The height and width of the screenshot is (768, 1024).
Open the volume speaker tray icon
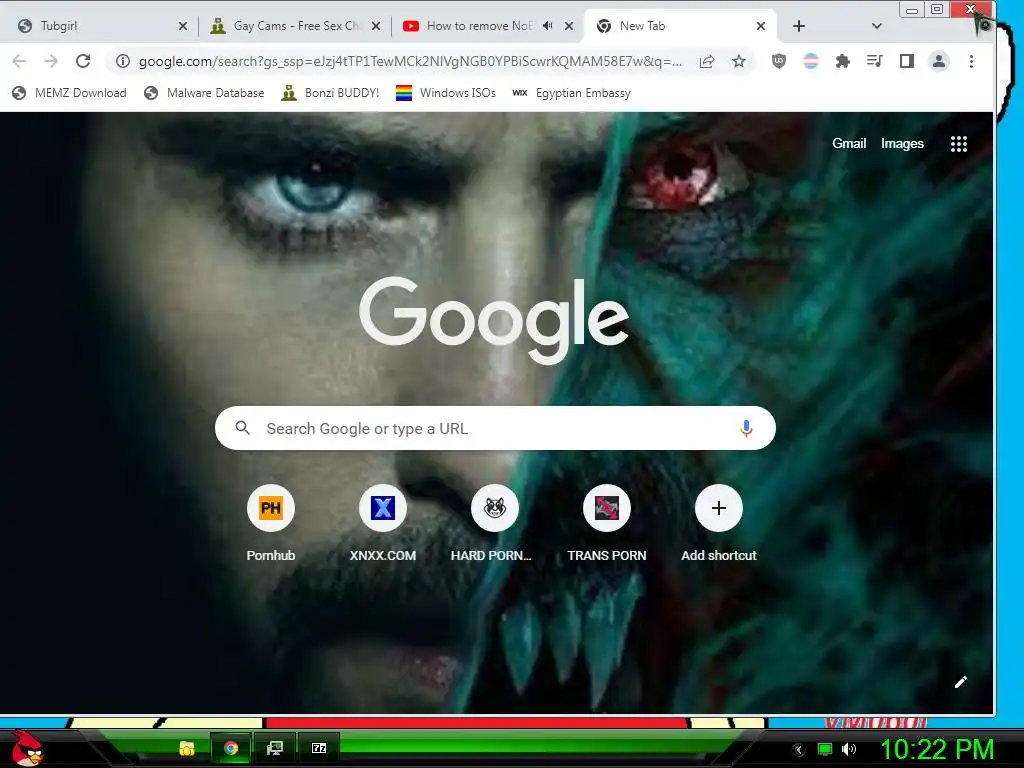849,749
